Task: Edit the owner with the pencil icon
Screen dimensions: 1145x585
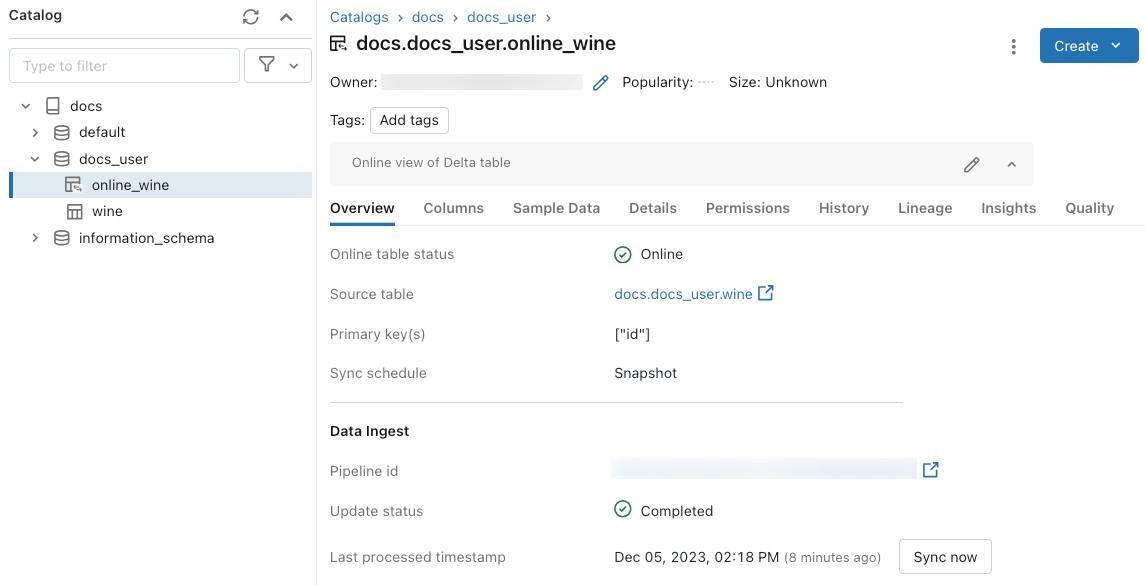Action: pos(600,83)
